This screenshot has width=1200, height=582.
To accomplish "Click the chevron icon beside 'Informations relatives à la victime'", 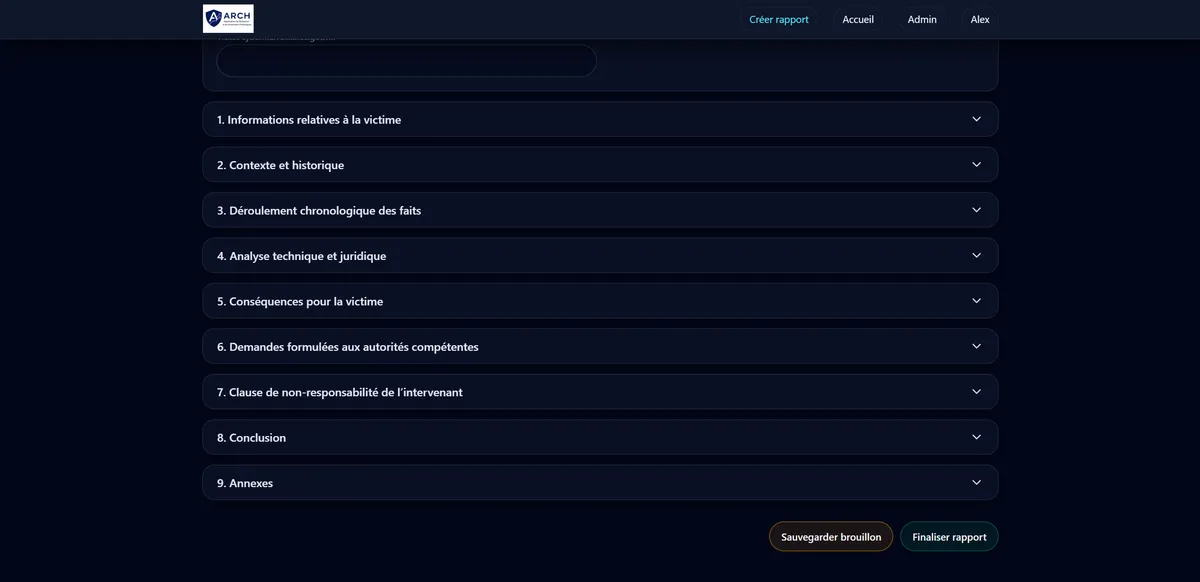I will 976,118.
